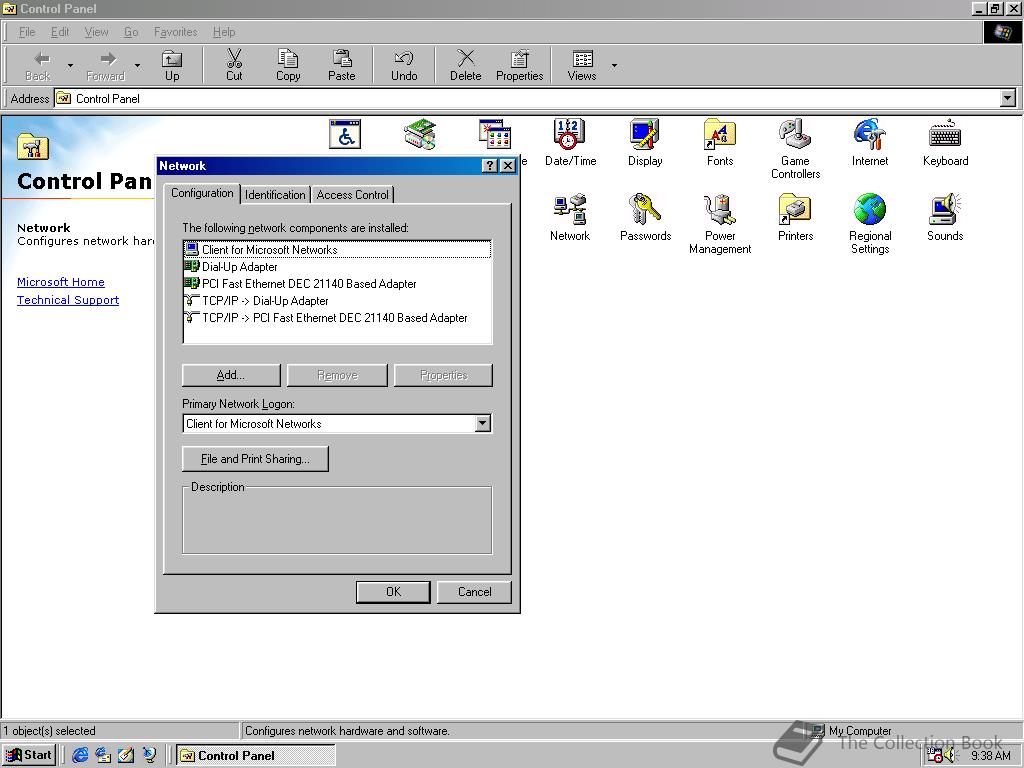This screenshot has width=1024, height=768.
Task: Click the Remove button
Action: (337, 375)
